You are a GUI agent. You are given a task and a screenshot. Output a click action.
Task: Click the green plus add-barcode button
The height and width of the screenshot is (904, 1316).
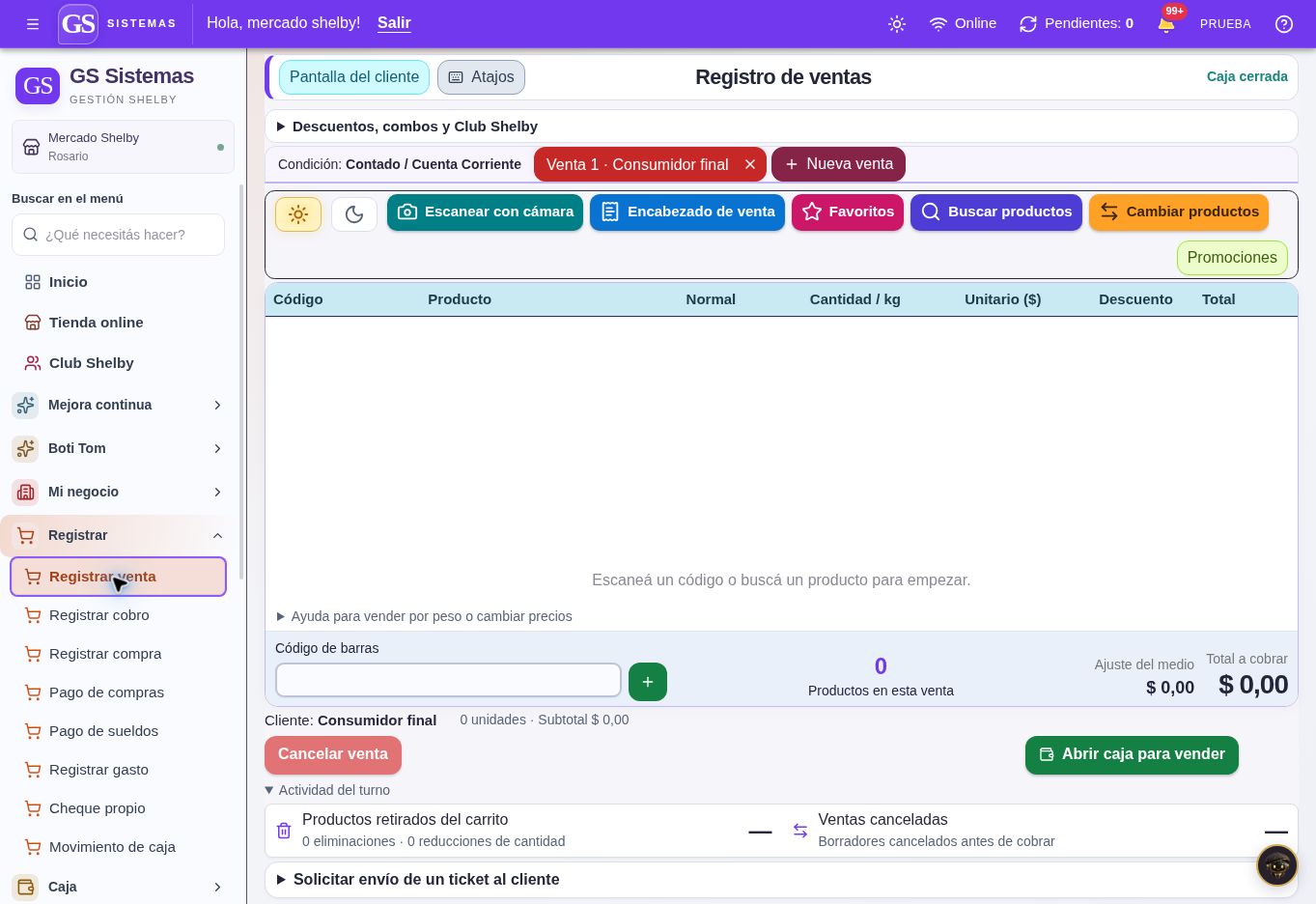(x=648, y=682)
